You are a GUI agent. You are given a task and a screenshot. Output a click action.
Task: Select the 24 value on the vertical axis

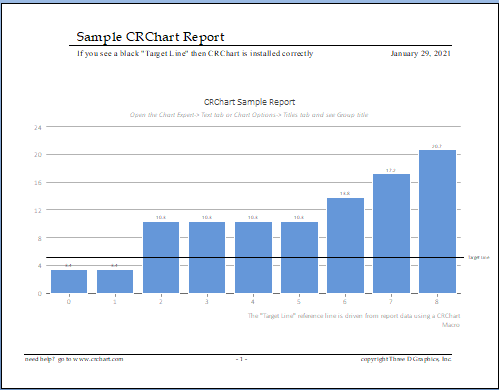click(38, 127)
